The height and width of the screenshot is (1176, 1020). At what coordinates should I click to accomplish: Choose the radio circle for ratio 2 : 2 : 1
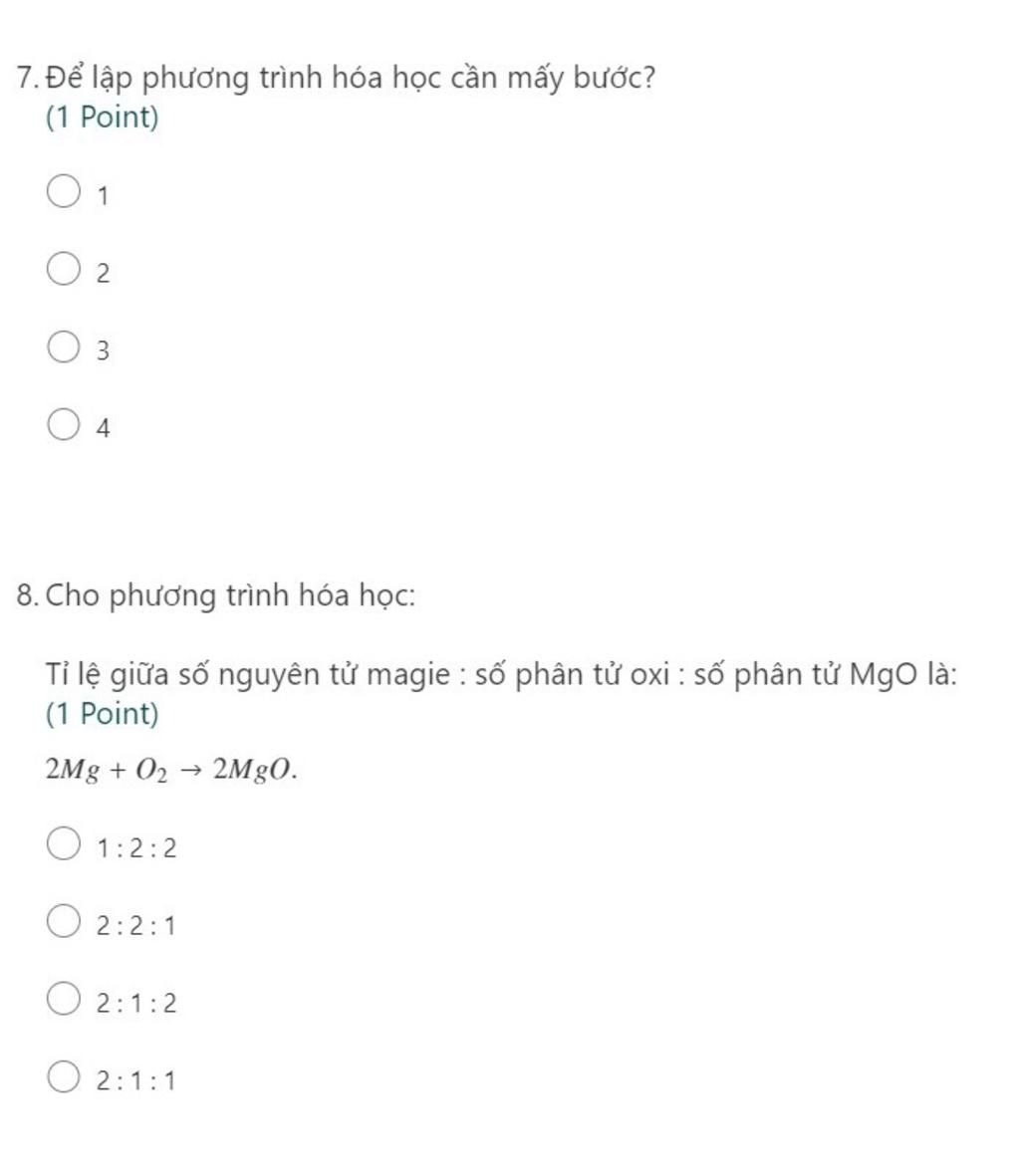63,921
